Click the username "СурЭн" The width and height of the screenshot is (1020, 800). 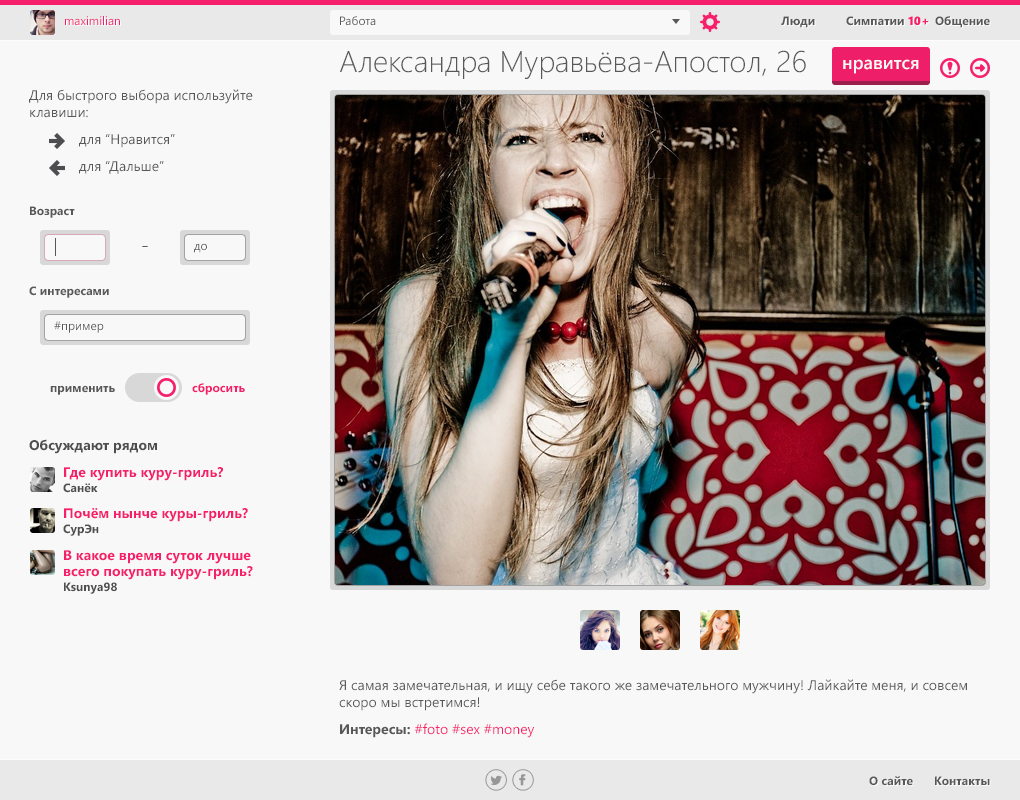81,529
